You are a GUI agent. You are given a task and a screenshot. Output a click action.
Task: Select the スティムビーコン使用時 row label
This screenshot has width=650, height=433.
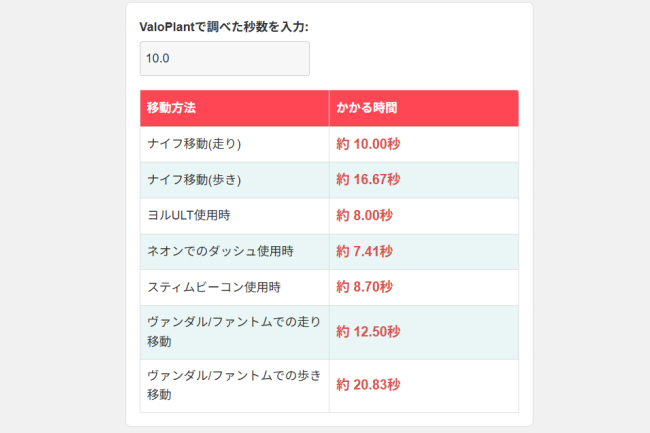(213, 287)
